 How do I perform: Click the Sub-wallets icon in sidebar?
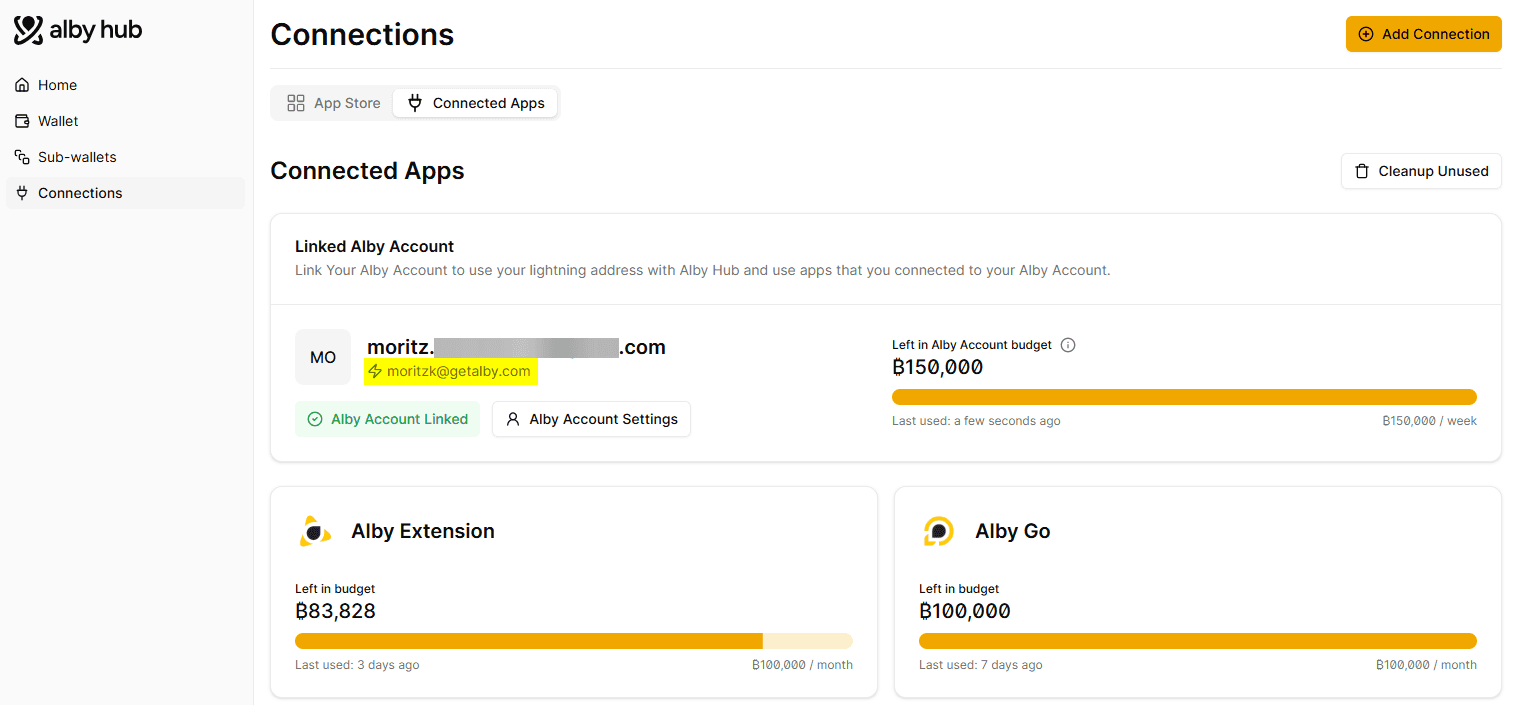click(22, 157)
